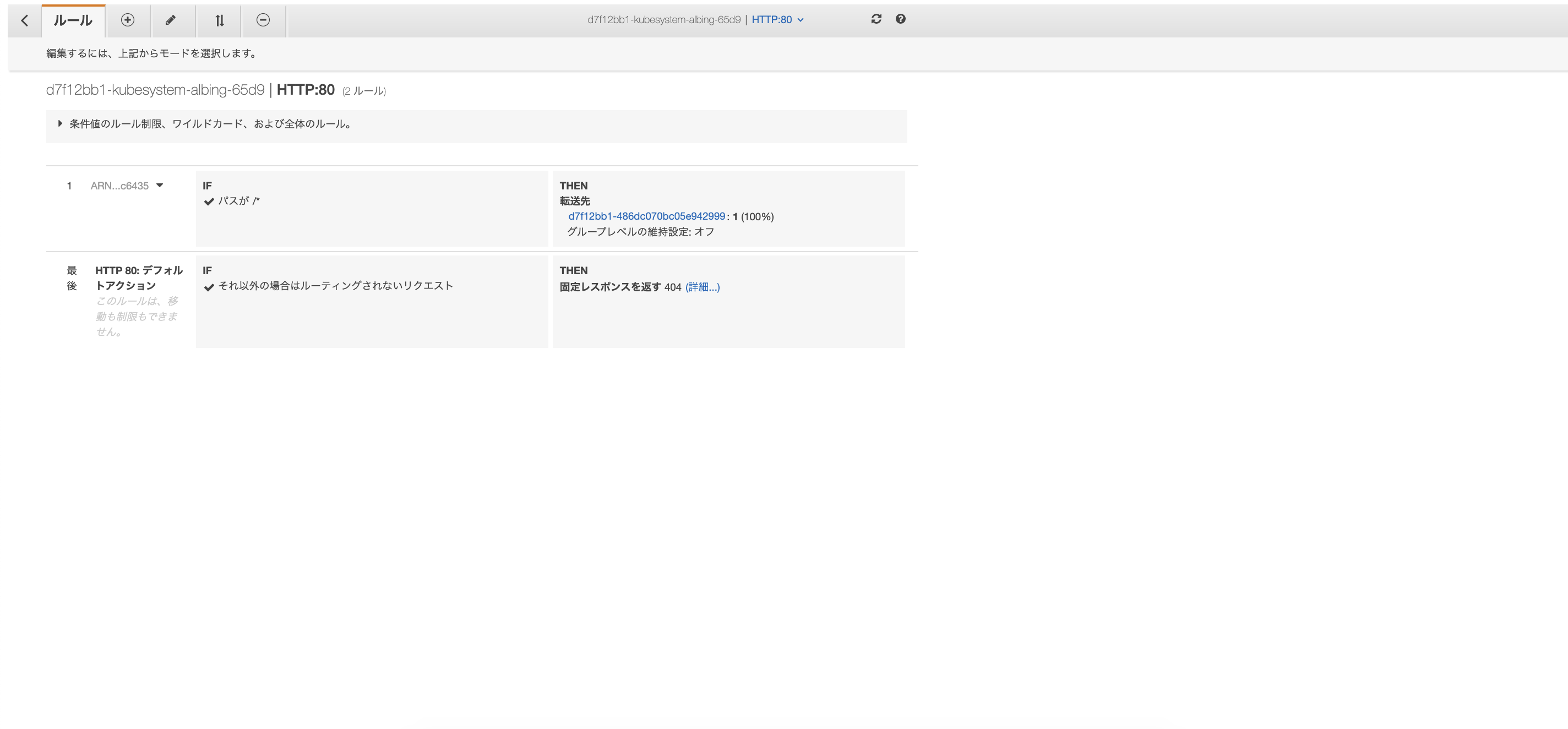Image resolution: width=1568 pixels, height=729 pixels.
Task: Click the checkmark beside パスが /*
Action: (209, 202)
